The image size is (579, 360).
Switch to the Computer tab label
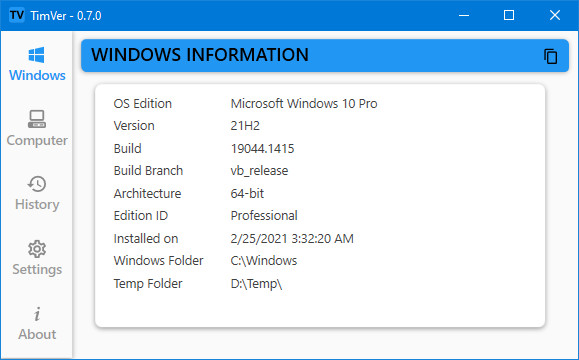[37, 140]
